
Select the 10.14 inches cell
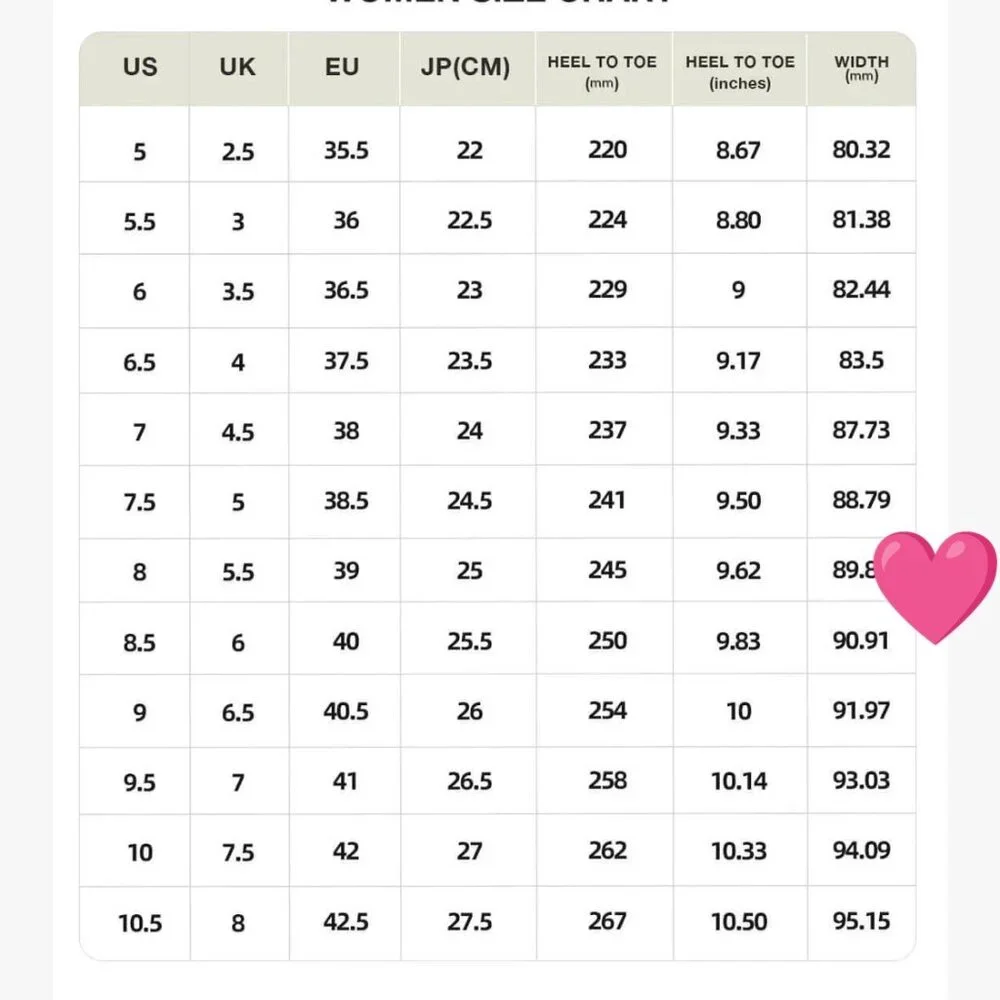coord(738,781)
